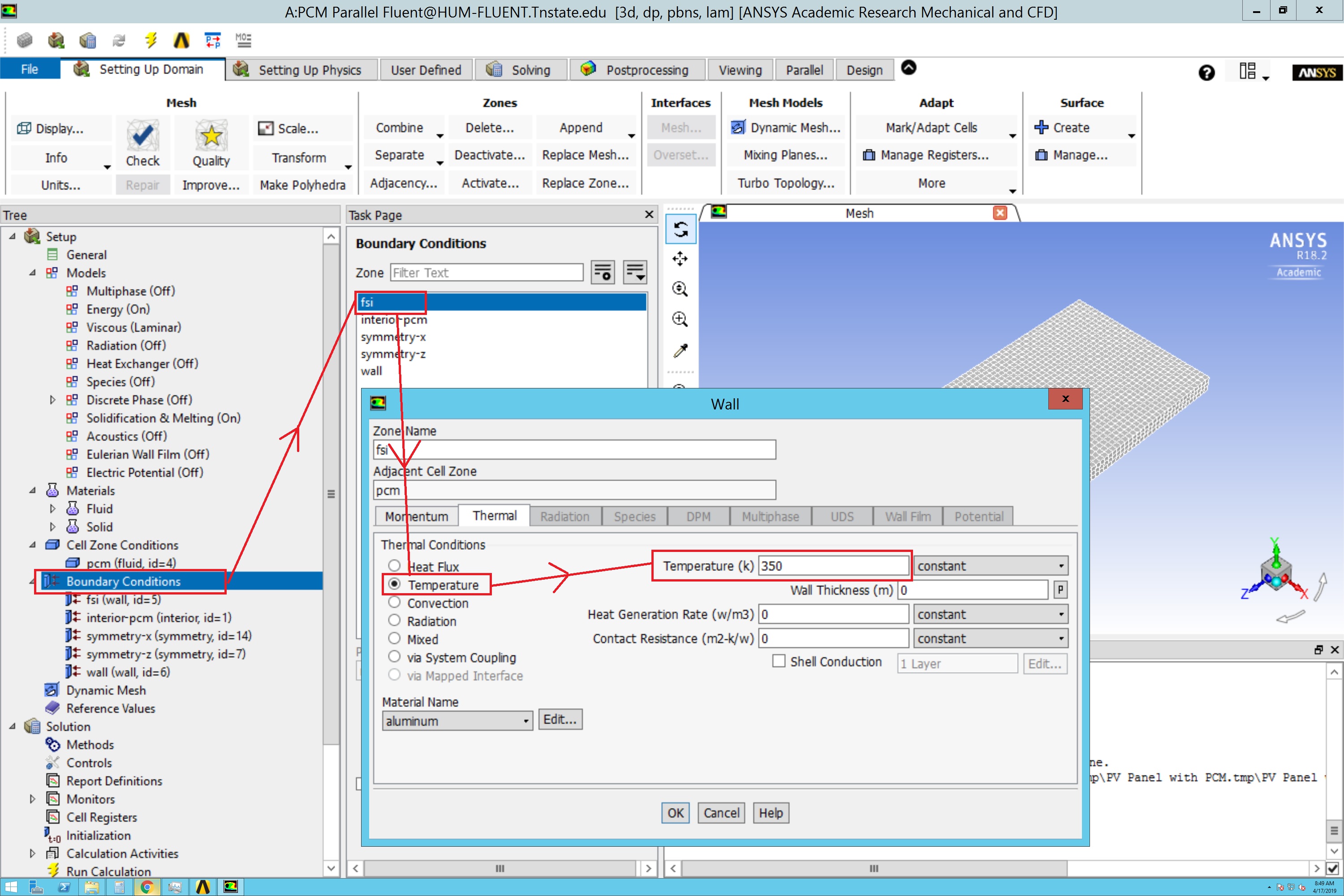Select the Heat Flux thermal condition
Viewport: 1344px width, 896px height.
click(394, 566)
